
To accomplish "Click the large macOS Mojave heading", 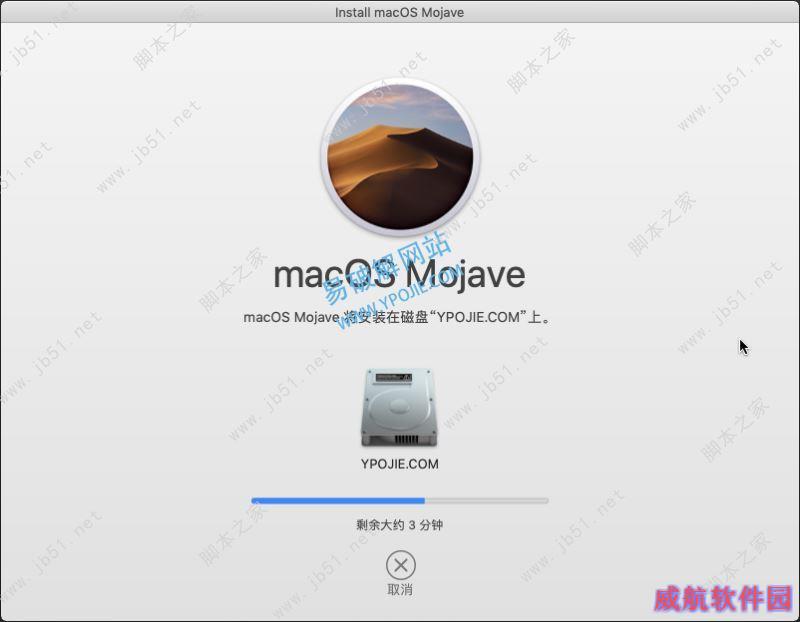I will [x=399, y=276].
